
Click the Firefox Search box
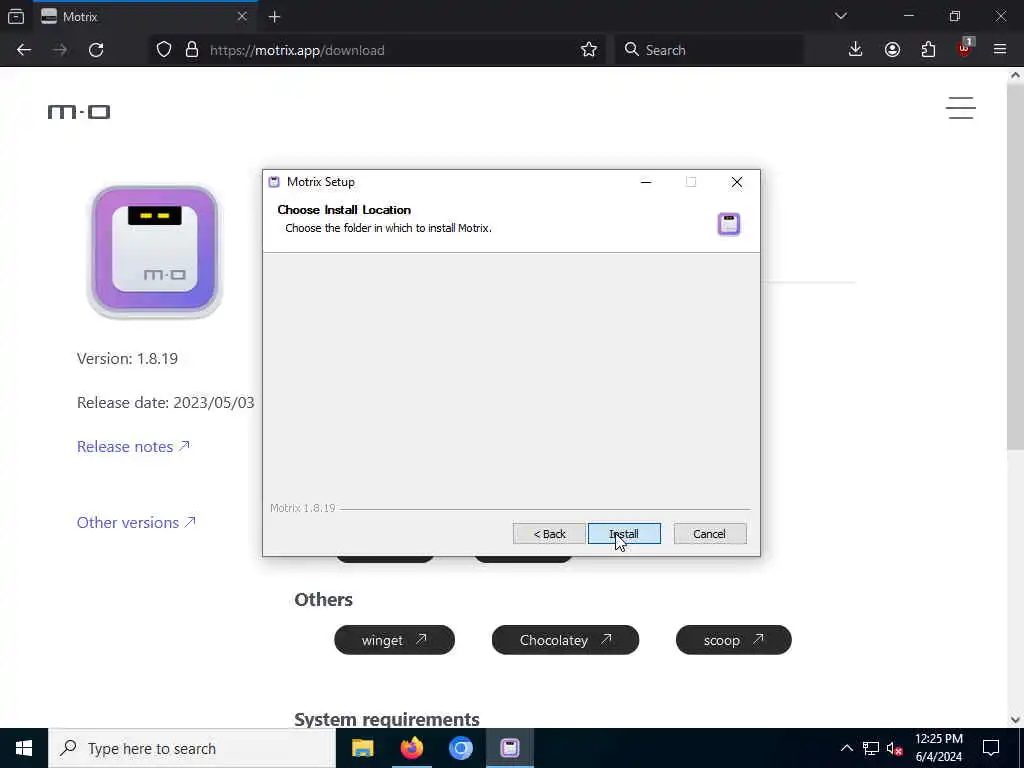tap(709, 50)
